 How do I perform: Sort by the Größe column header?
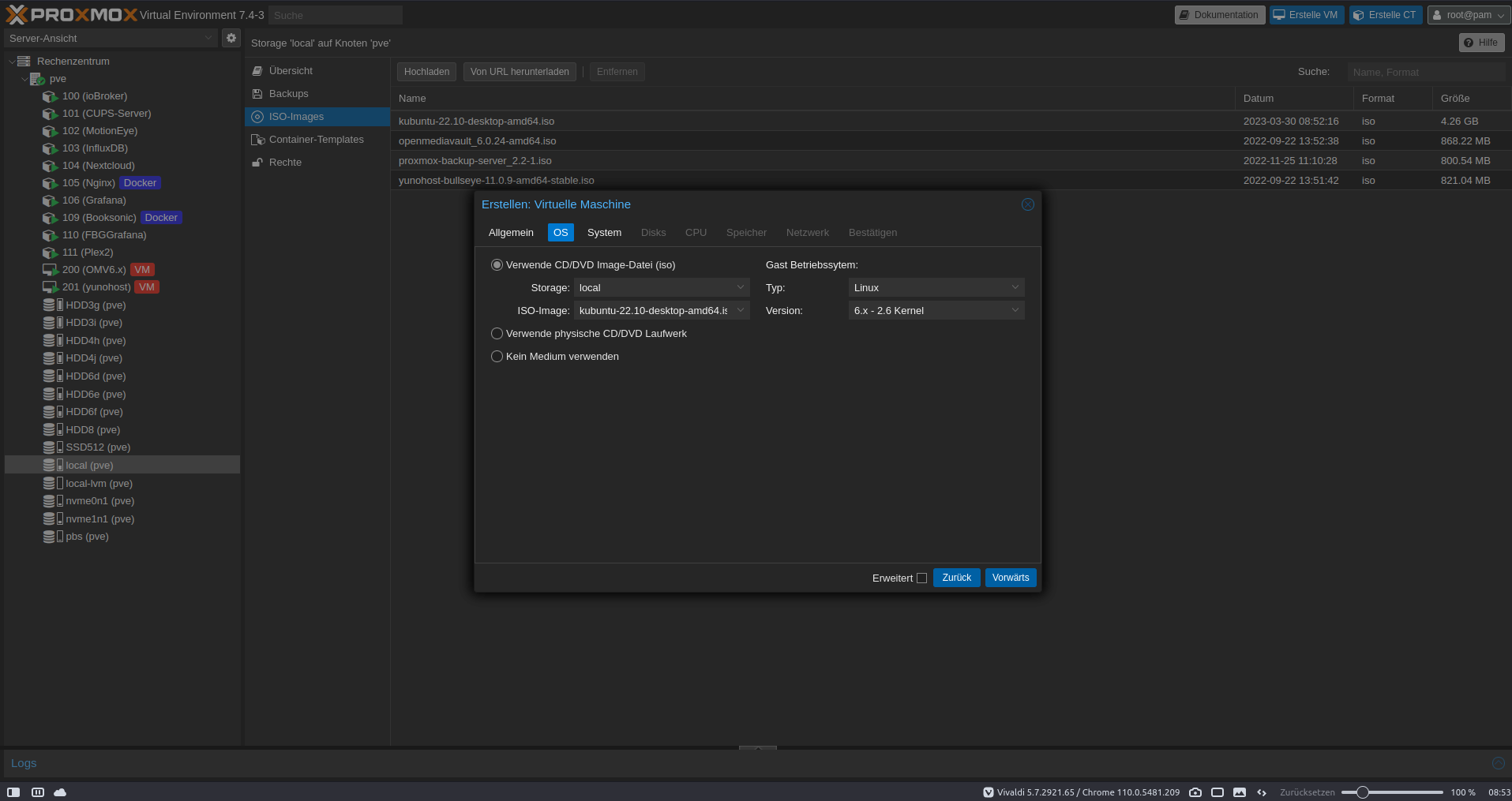1471,99
